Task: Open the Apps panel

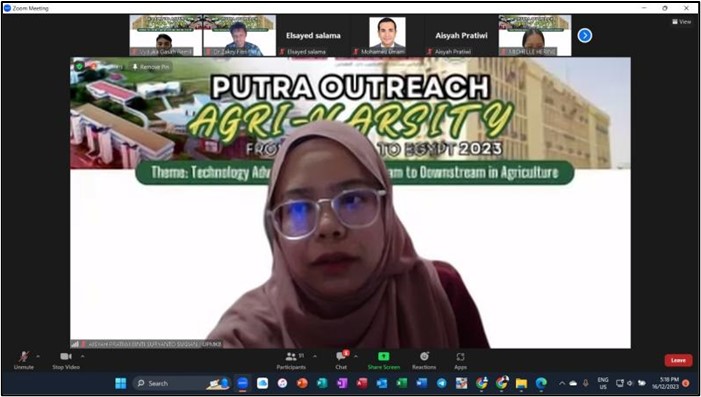Action: (460, 360)
